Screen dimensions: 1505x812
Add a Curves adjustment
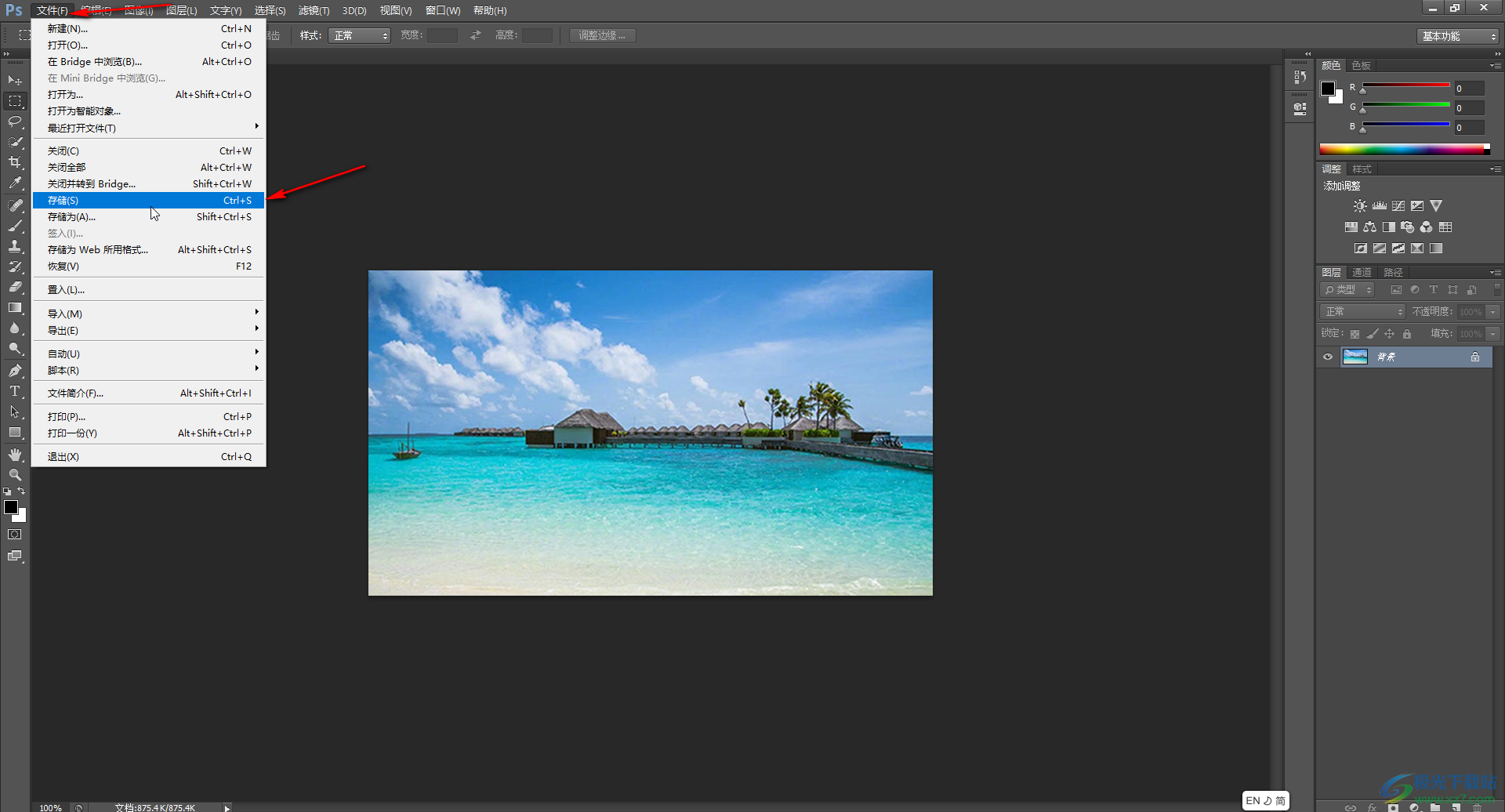click(1398, 206)
